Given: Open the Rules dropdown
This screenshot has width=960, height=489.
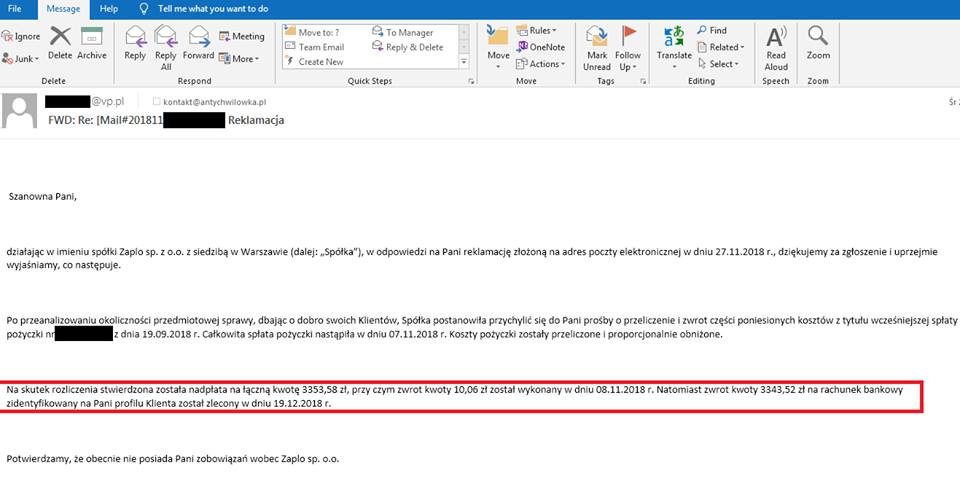Looking at the screenshot, I should [537, 31].
